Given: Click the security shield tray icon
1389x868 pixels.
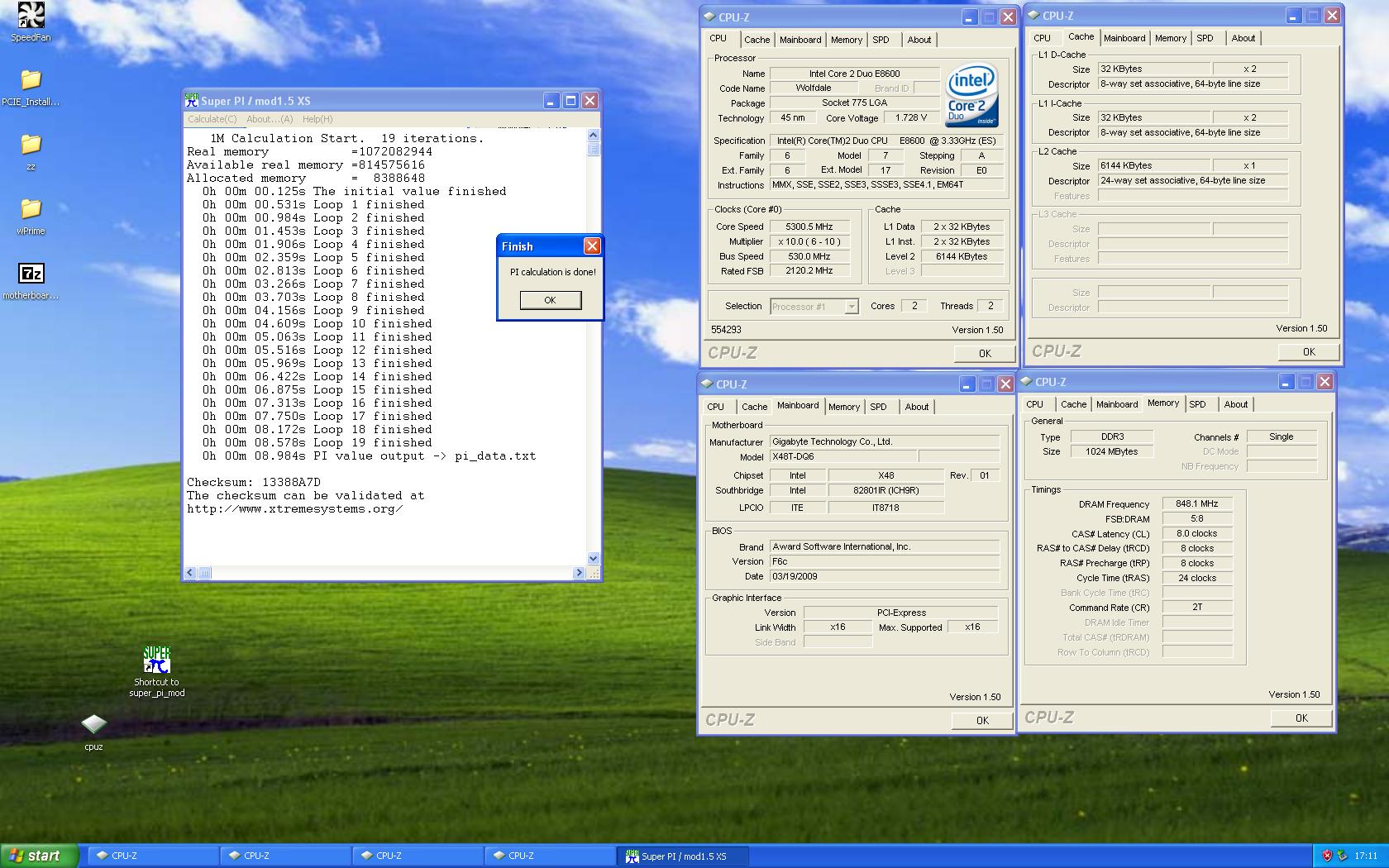Looking at the screenshot, I should (x=1327, y=856).
